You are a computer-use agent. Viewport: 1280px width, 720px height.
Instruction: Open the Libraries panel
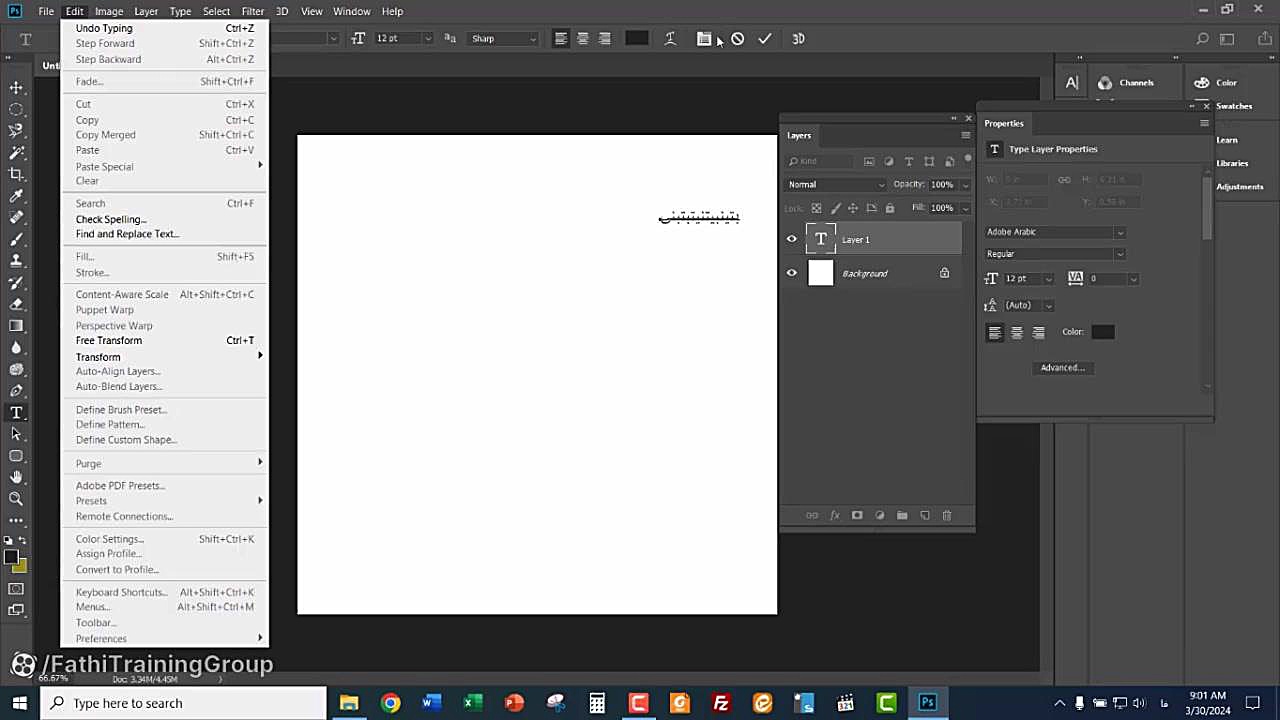click(x=1231, y=163)
